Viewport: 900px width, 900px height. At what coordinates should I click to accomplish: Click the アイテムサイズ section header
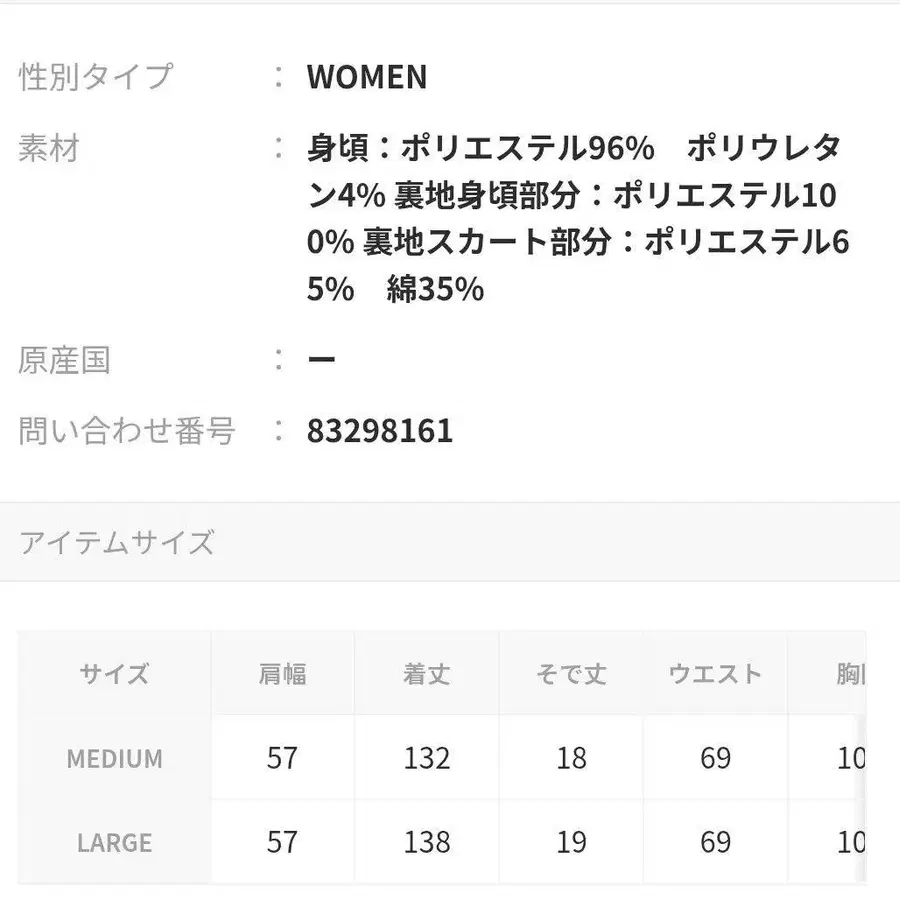coord(117,543)
